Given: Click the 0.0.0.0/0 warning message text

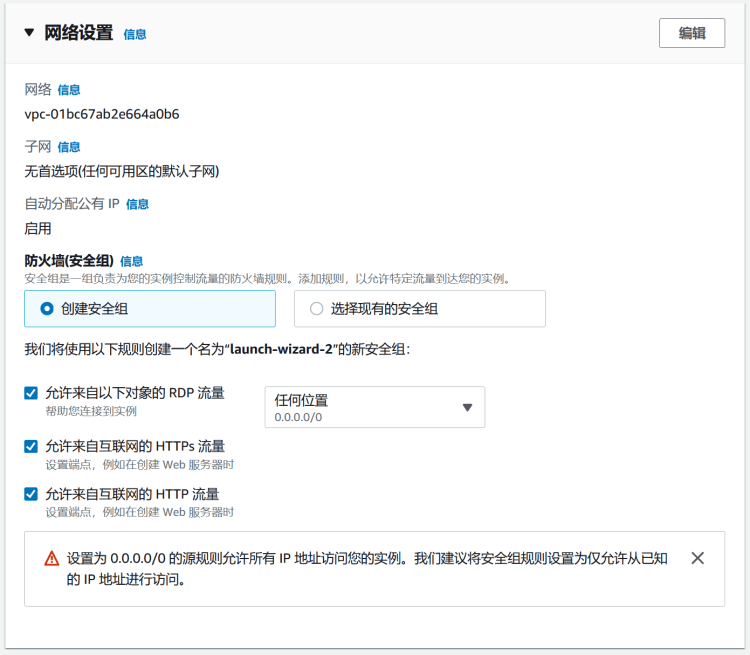Looking at the screenshot, I should pyautogui.click(x=367, y=568).
